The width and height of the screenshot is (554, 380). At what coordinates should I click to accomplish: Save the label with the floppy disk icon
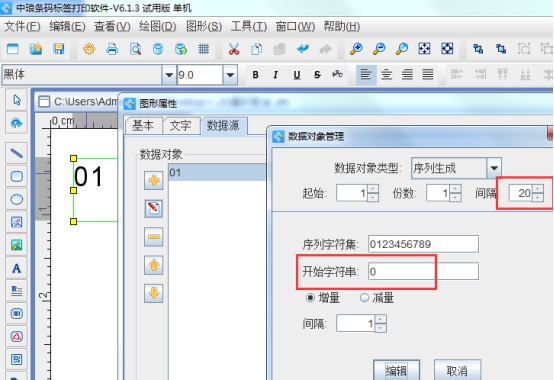click(58, 49)
